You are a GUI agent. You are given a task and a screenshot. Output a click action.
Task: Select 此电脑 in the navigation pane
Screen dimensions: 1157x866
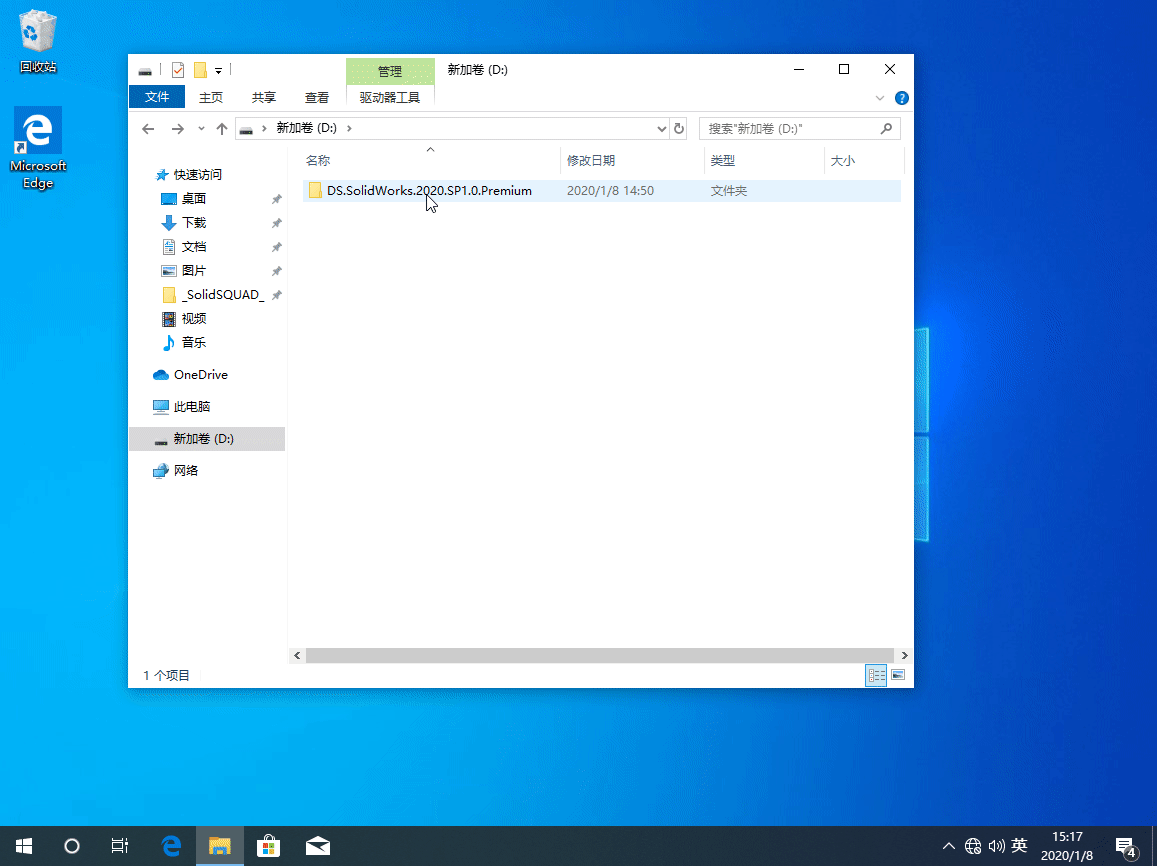tap(191, 406)
